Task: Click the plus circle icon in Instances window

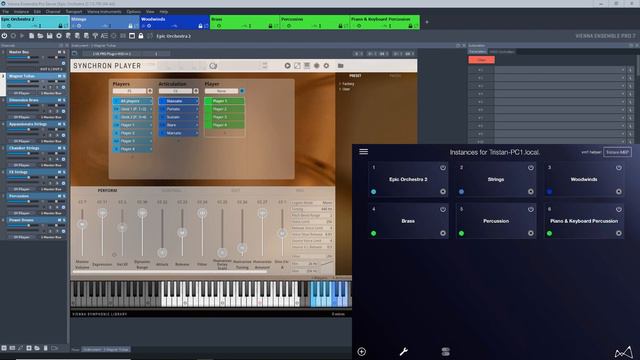Action: click(362, 351)
